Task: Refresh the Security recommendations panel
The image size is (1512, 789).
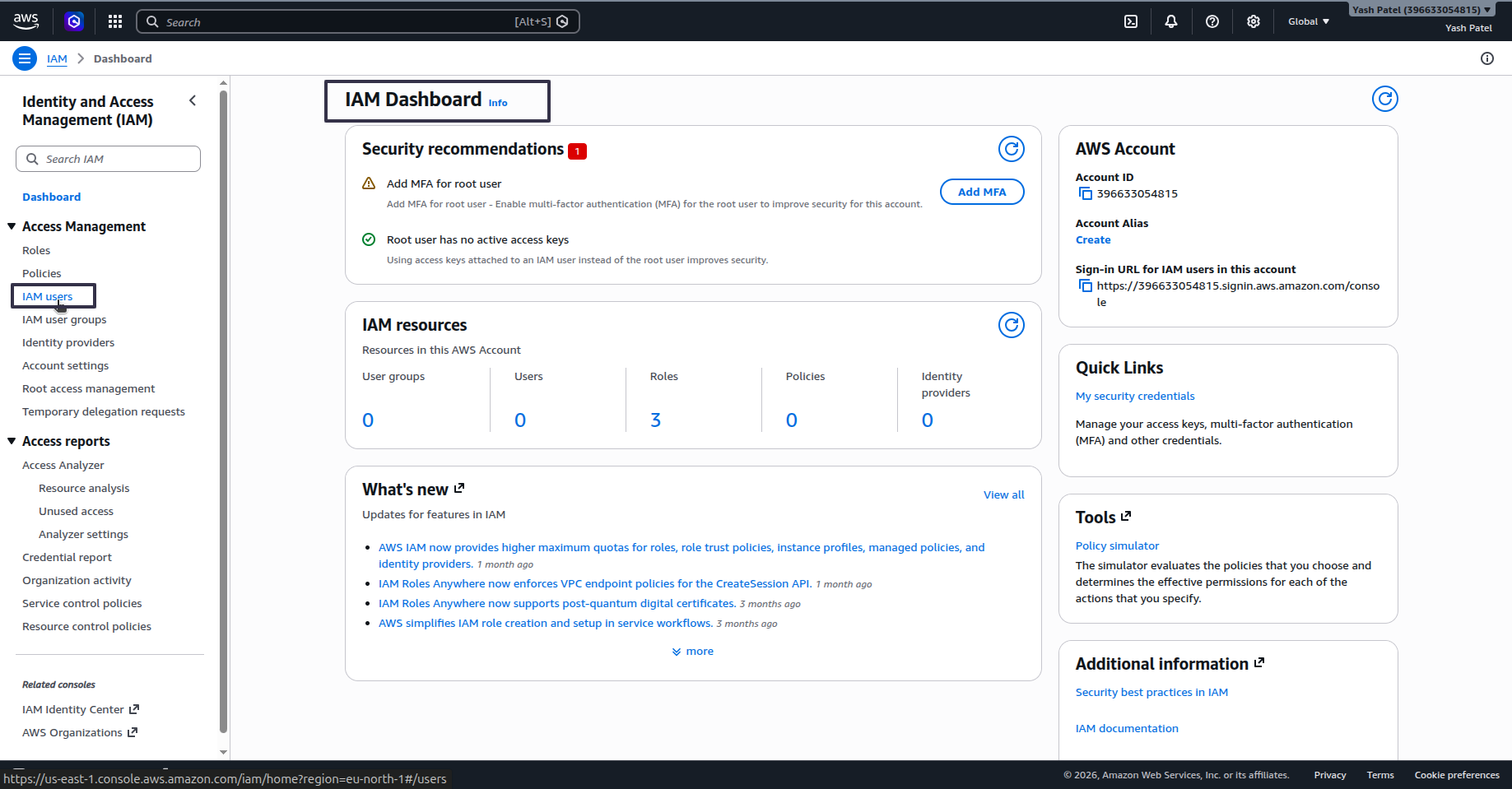Action: click(x=1012, y=149)
